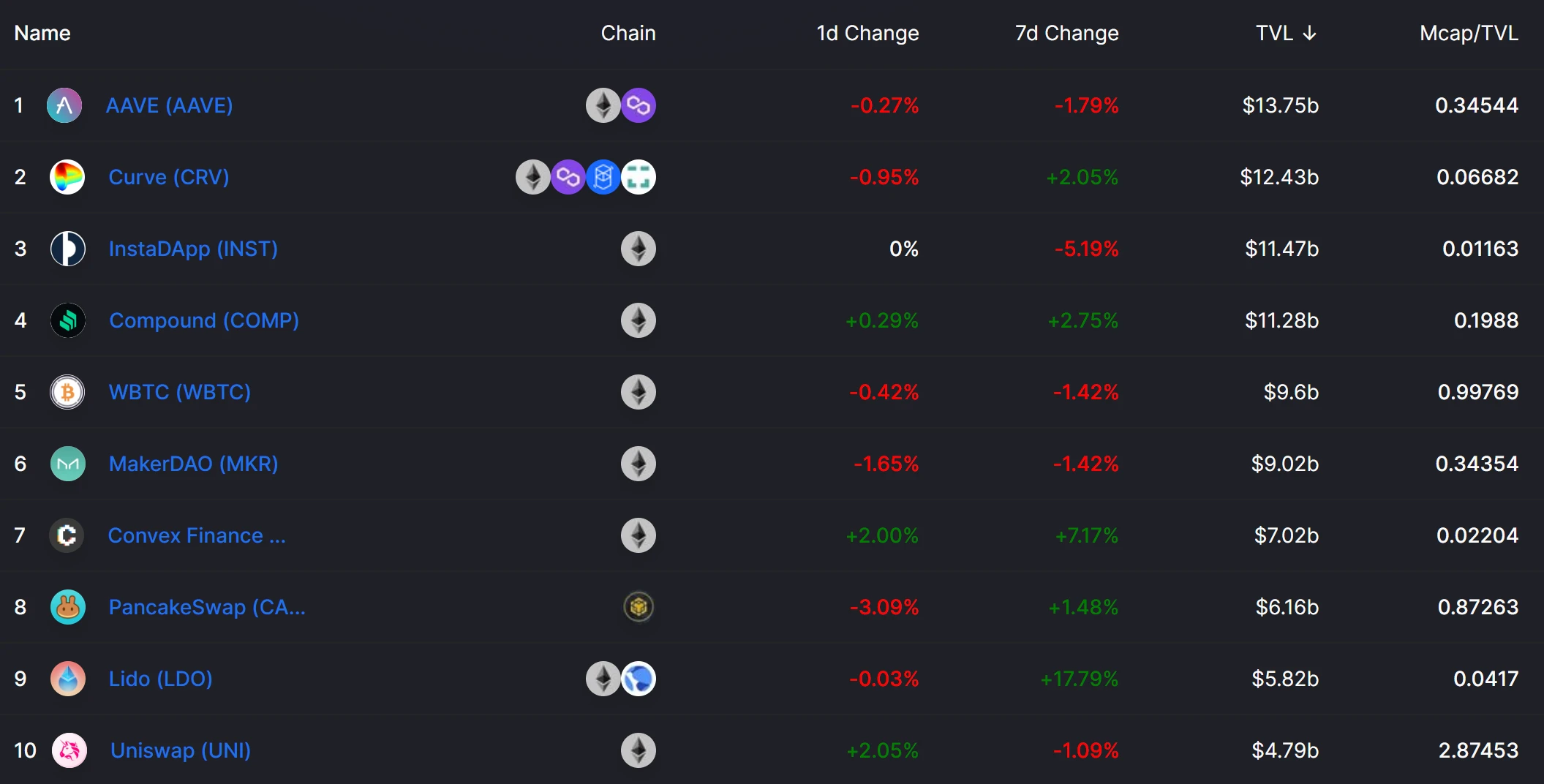The image size is (1544, 784).
Task: Click the PancakeSwap bunny logo icon
Action: coord(68,607)
